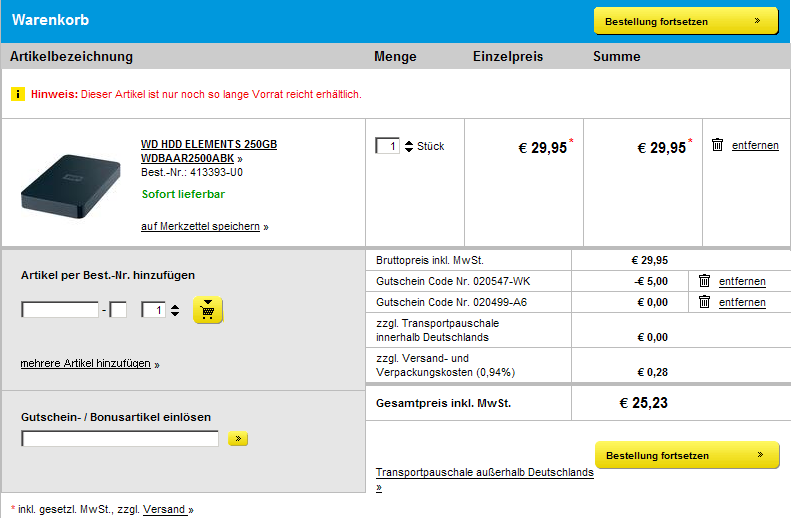This screenshot has height=518, width=791.
Task: Adjust the WD HDD quantity stepper arrows
Action: tap(408, 146)
